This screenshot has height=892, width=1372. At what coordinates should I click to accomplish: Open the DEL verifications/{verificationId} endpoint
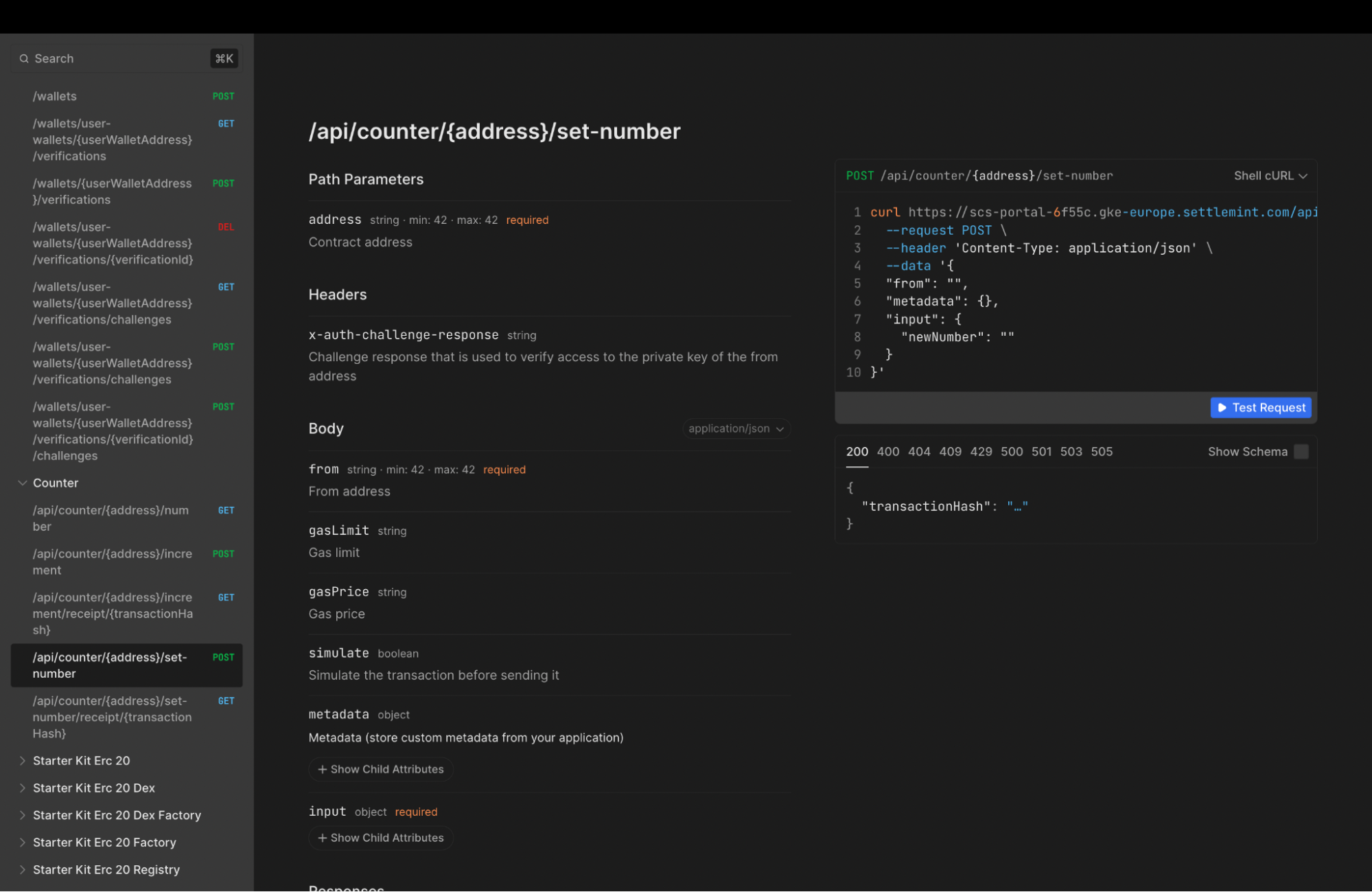click(x=127, y=244)
